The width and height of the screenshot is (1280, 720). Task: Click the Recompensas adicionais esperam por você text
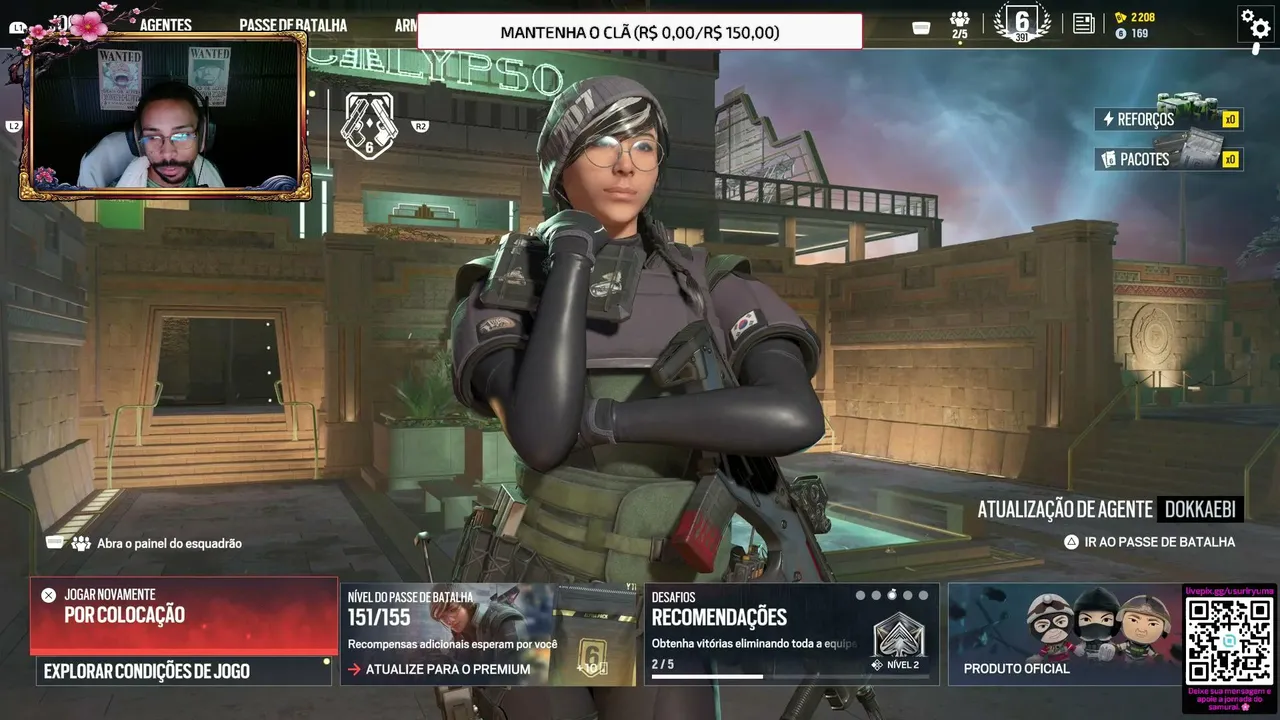click(452, 644)
